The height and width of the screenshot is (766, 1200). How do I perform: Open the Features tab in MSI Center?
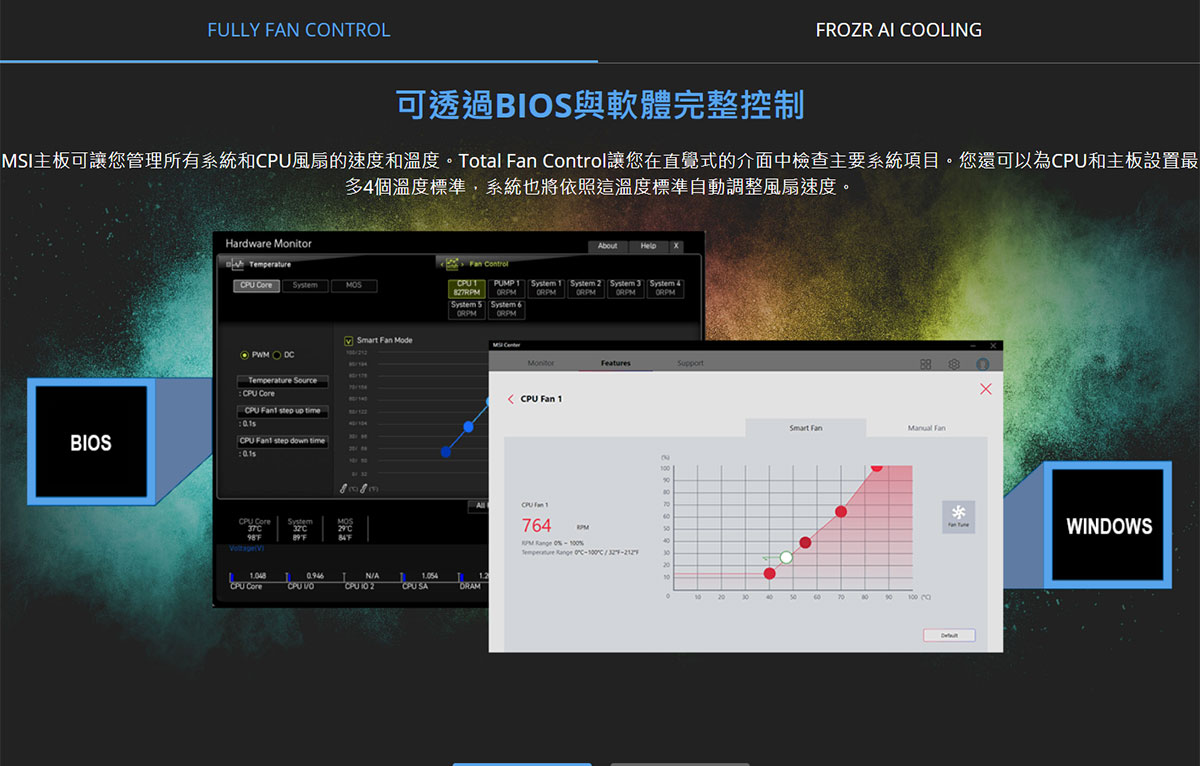pos(616,363)
